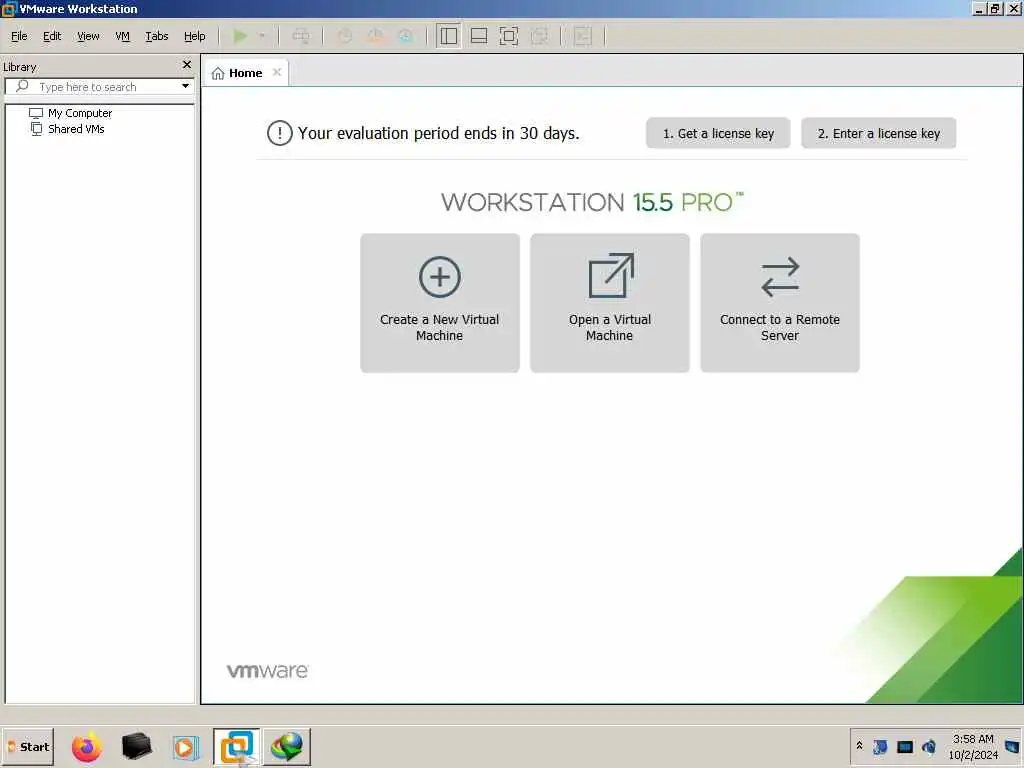Close the Home tab
1024x768 pixels.
click(x=277, y=72)
